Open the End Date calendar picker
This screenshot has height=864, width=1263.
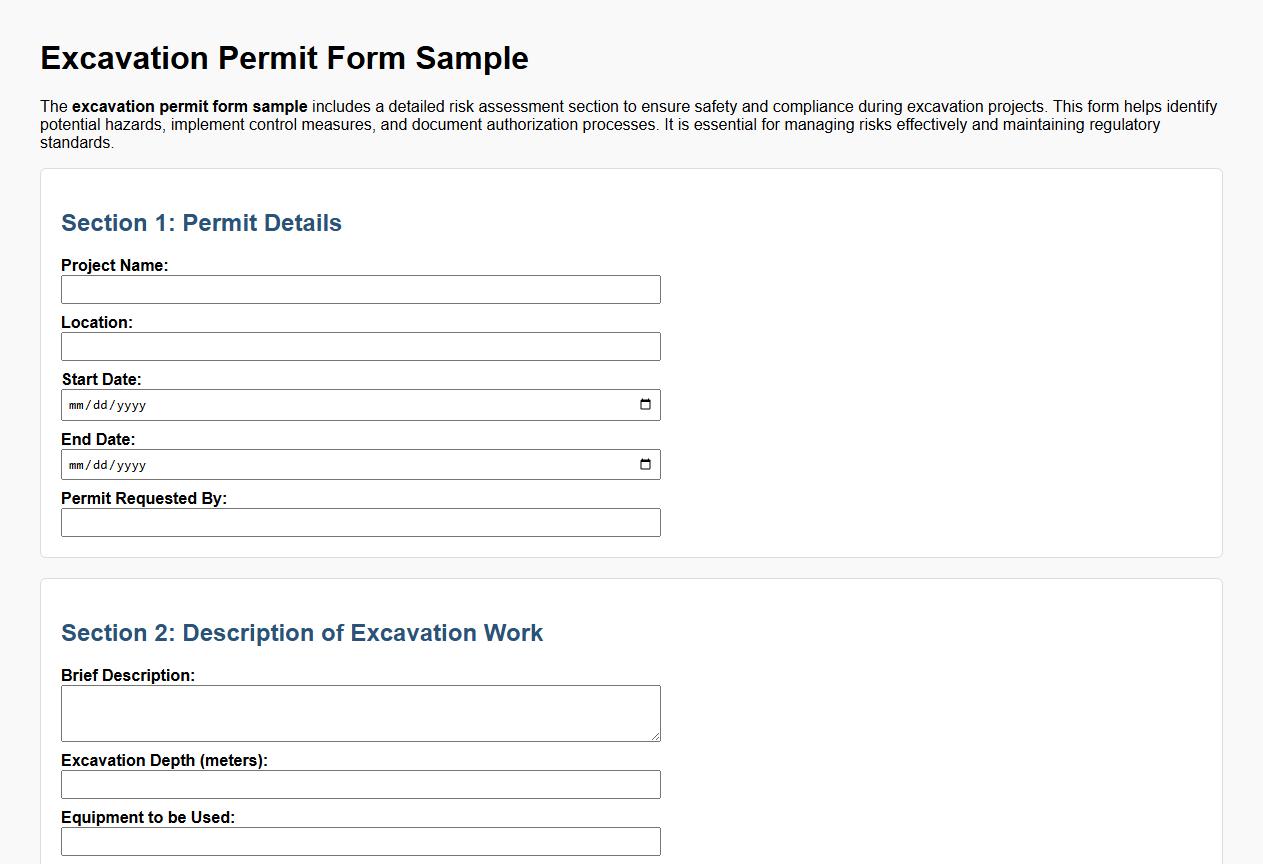646,464
